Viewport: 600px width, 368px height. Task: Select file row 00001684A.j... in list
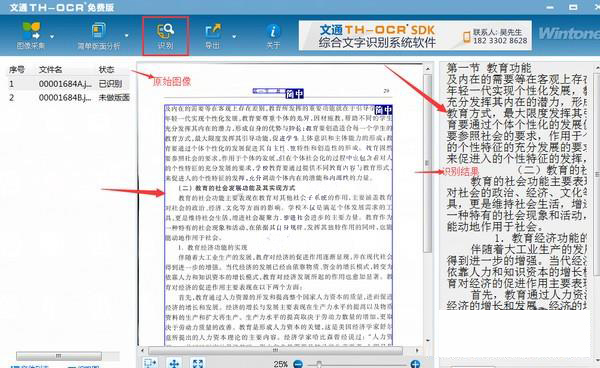pyautogui.click(x=68, y=84)
